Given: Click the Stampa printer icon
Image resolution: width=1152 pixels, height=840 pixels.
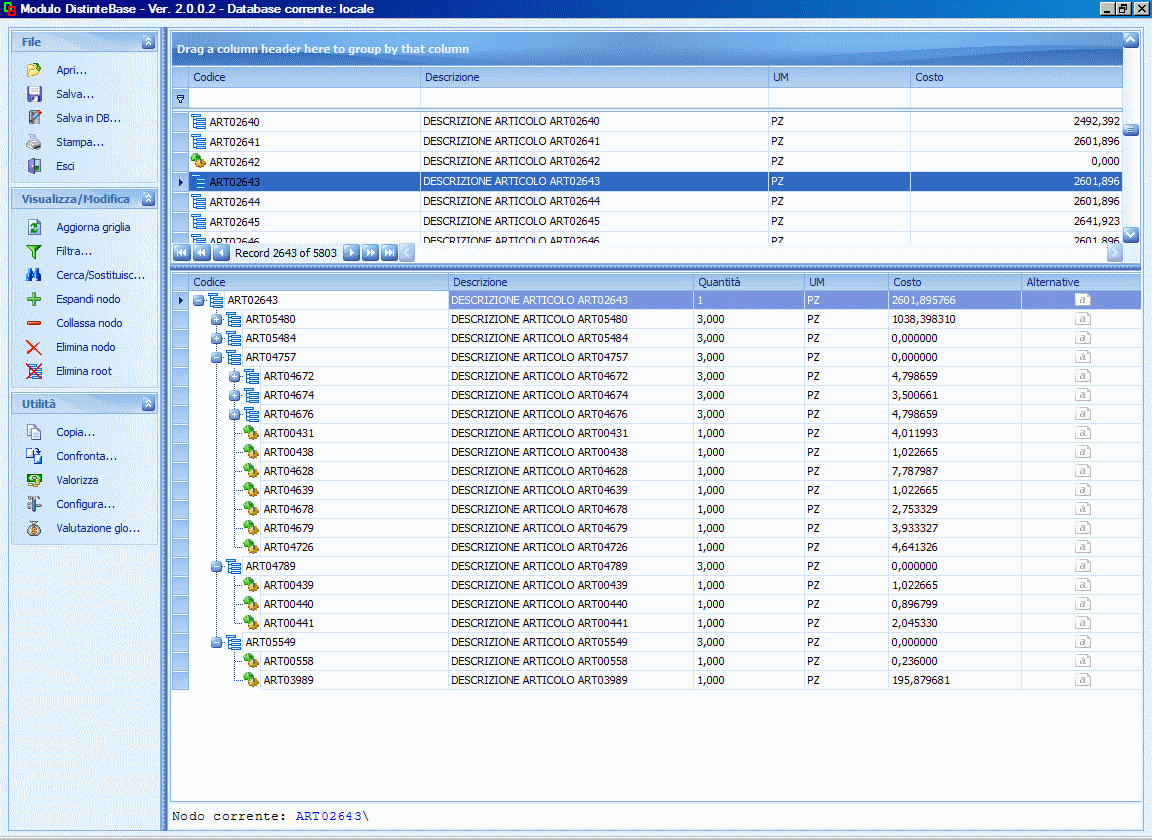Looking at the screenshot, I should 34,142.
